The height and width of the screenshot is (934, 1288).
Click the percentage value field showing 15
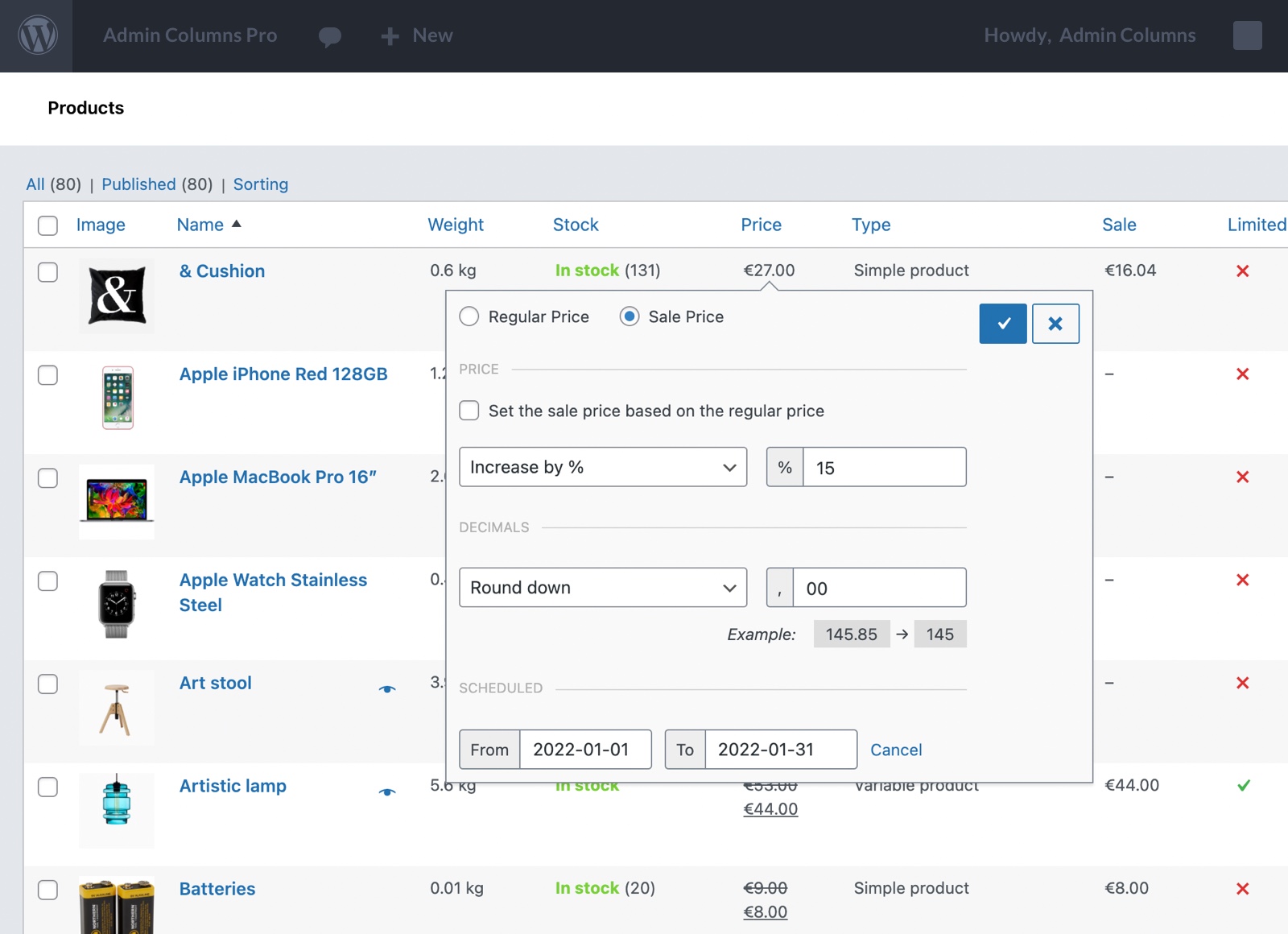[885, 467]
